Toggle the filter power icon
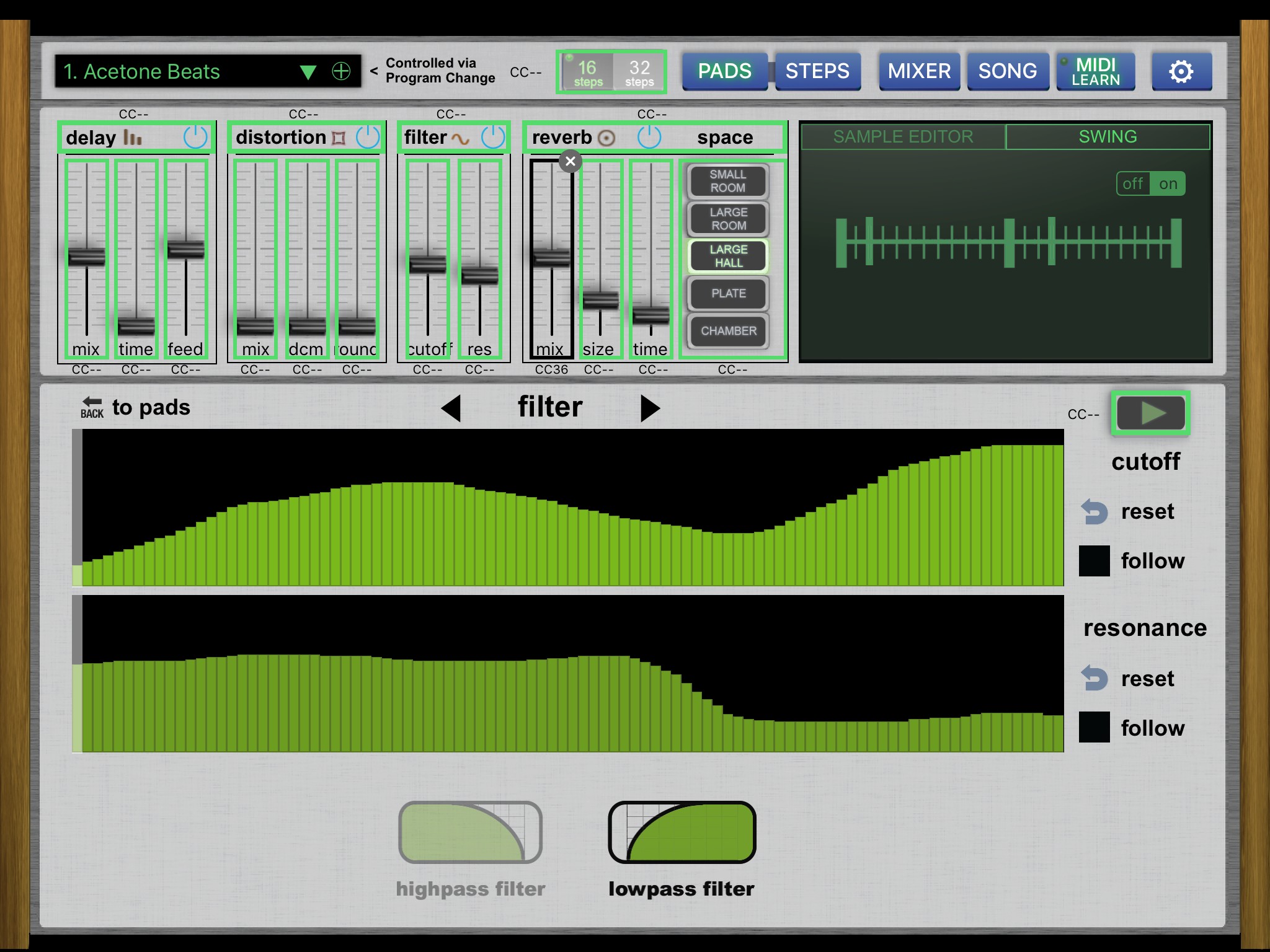Screen dimensions: 1270x952 [x=494, y=137]
